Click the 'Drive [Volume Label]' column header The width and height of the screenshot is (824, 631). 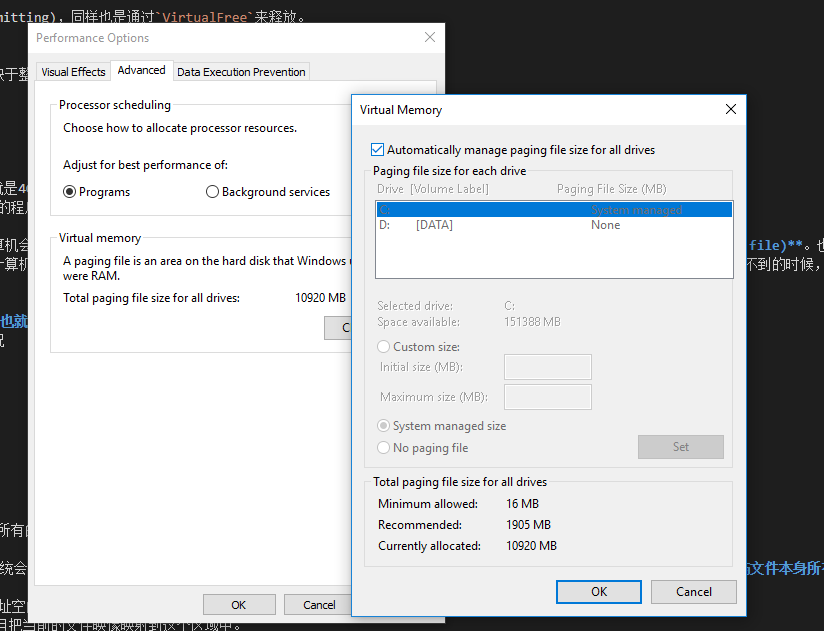point(432,189)
